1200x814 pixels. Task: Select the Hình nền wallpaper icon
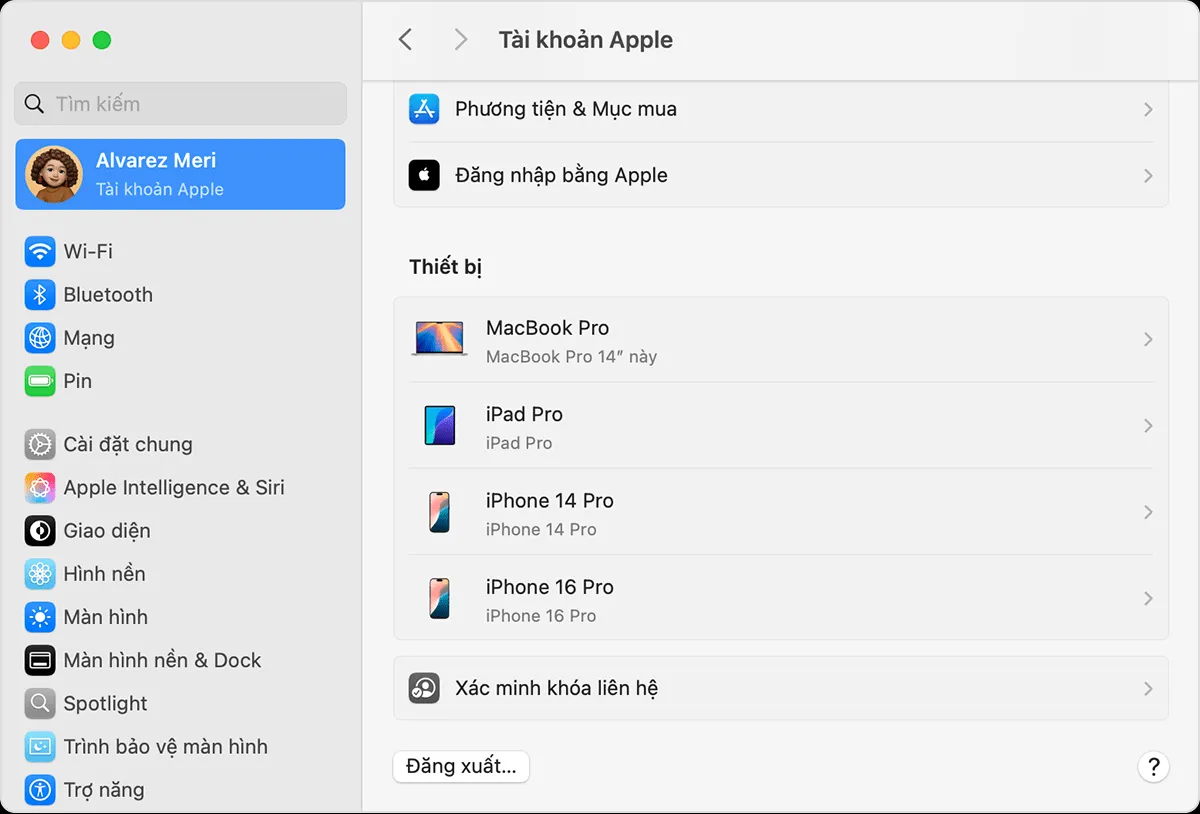pos(40,574)
